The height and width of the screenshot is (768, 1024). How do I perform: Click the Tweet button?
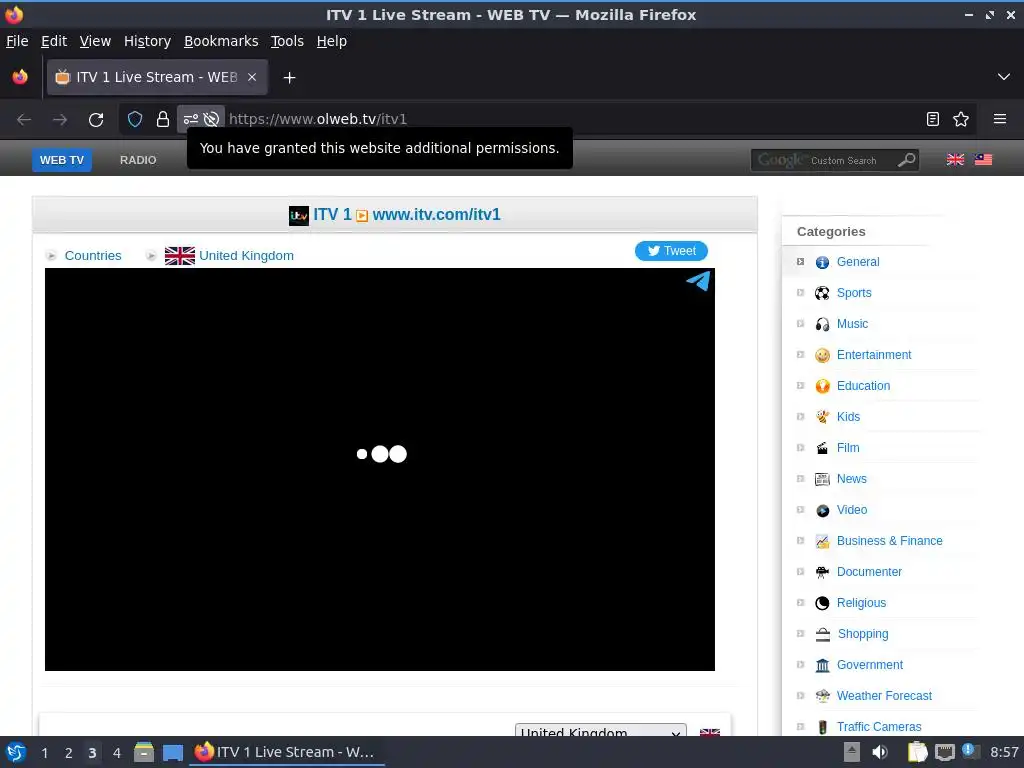[671, 251]
